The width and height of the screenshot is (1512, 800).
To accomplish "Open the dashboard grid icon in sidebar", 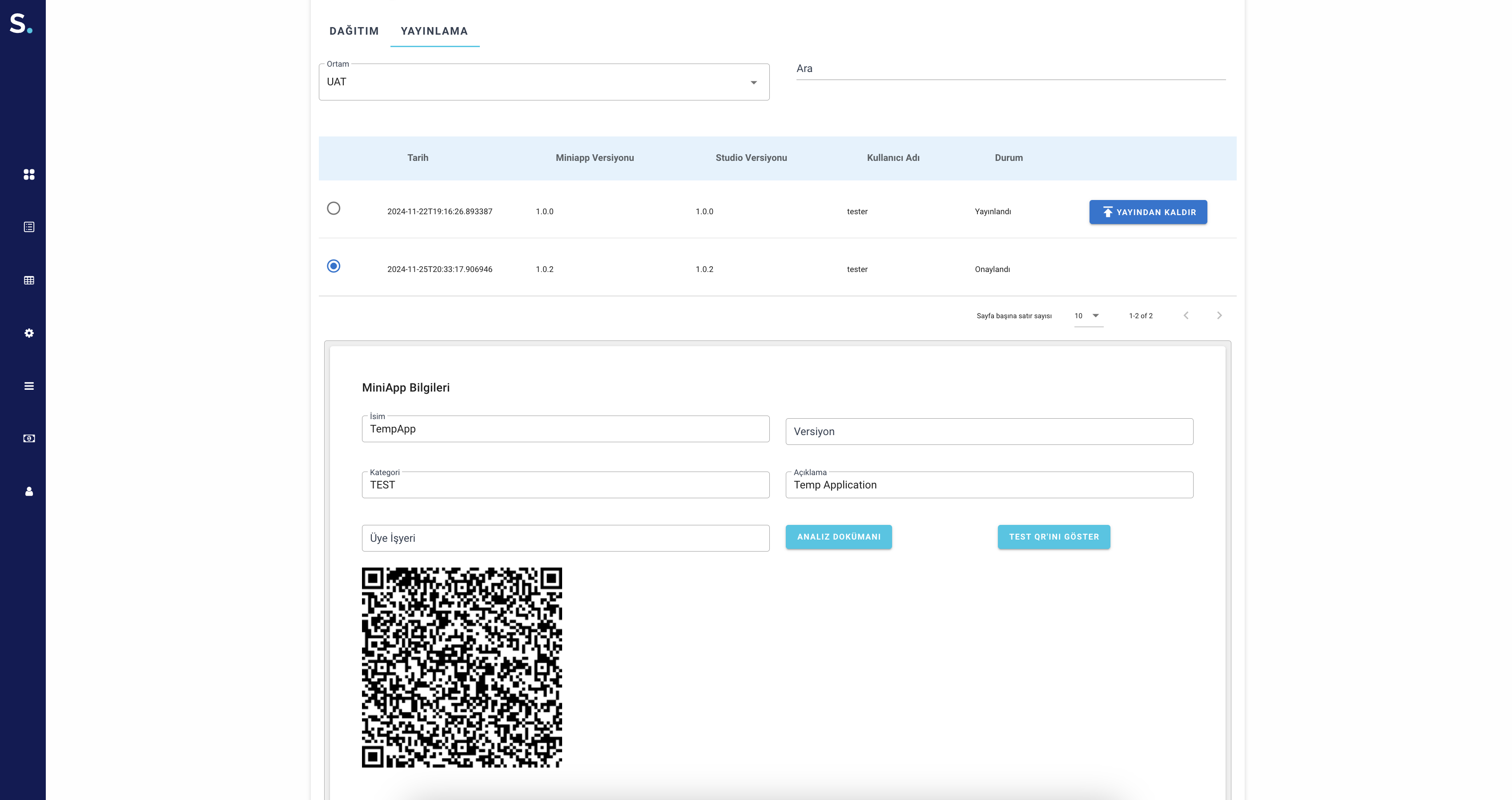I will click(x=29, y=174).
